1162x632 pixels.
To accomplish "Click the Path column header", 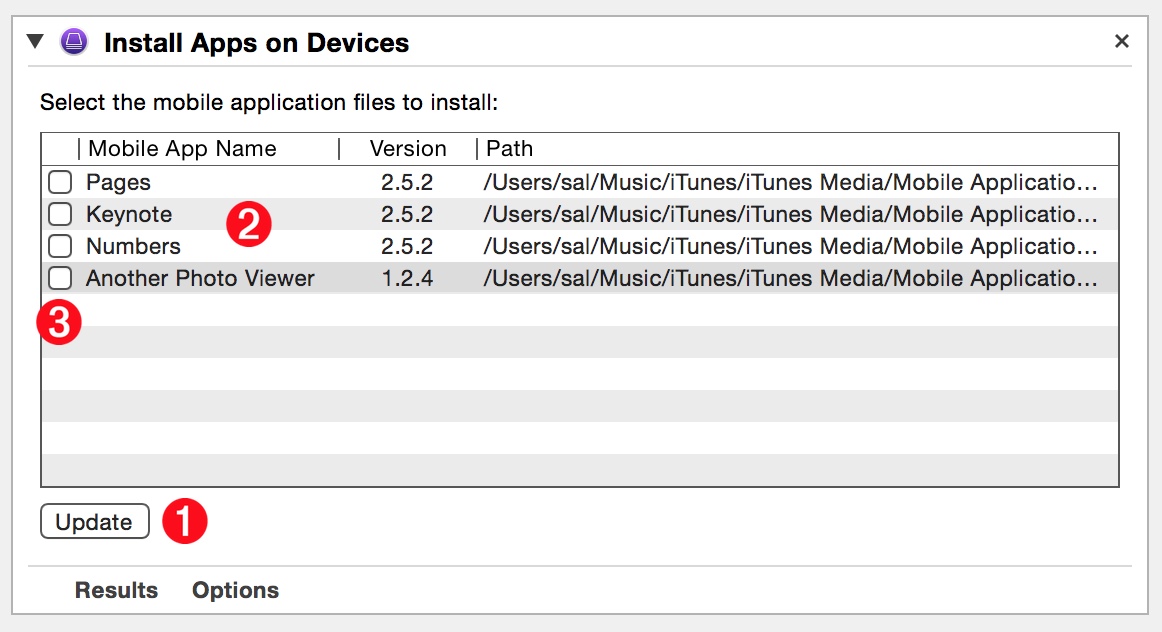I will point(509,148).
